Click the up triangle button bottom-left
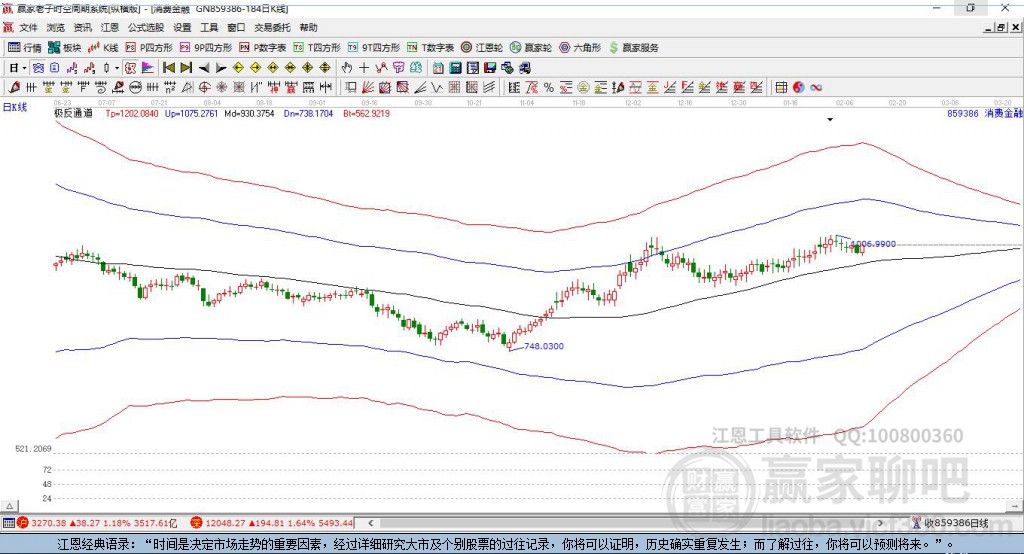Screen dimensions: 1024x554 10,506
